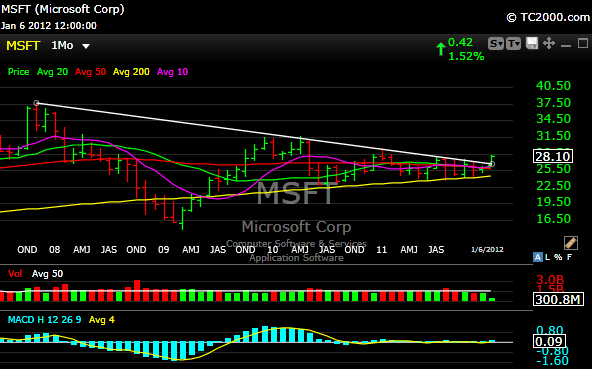This screenshot has width=592, height=369.
Task: Click the 0.80 MACD scale label
Action: pyautogui.click(x=550, y=330)
